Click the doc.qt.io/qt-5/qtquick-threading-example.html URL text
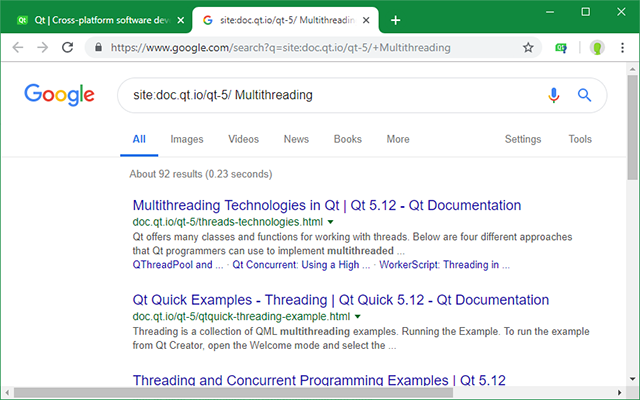Screen dimensions: 640x400 click(x=241, y=316)
